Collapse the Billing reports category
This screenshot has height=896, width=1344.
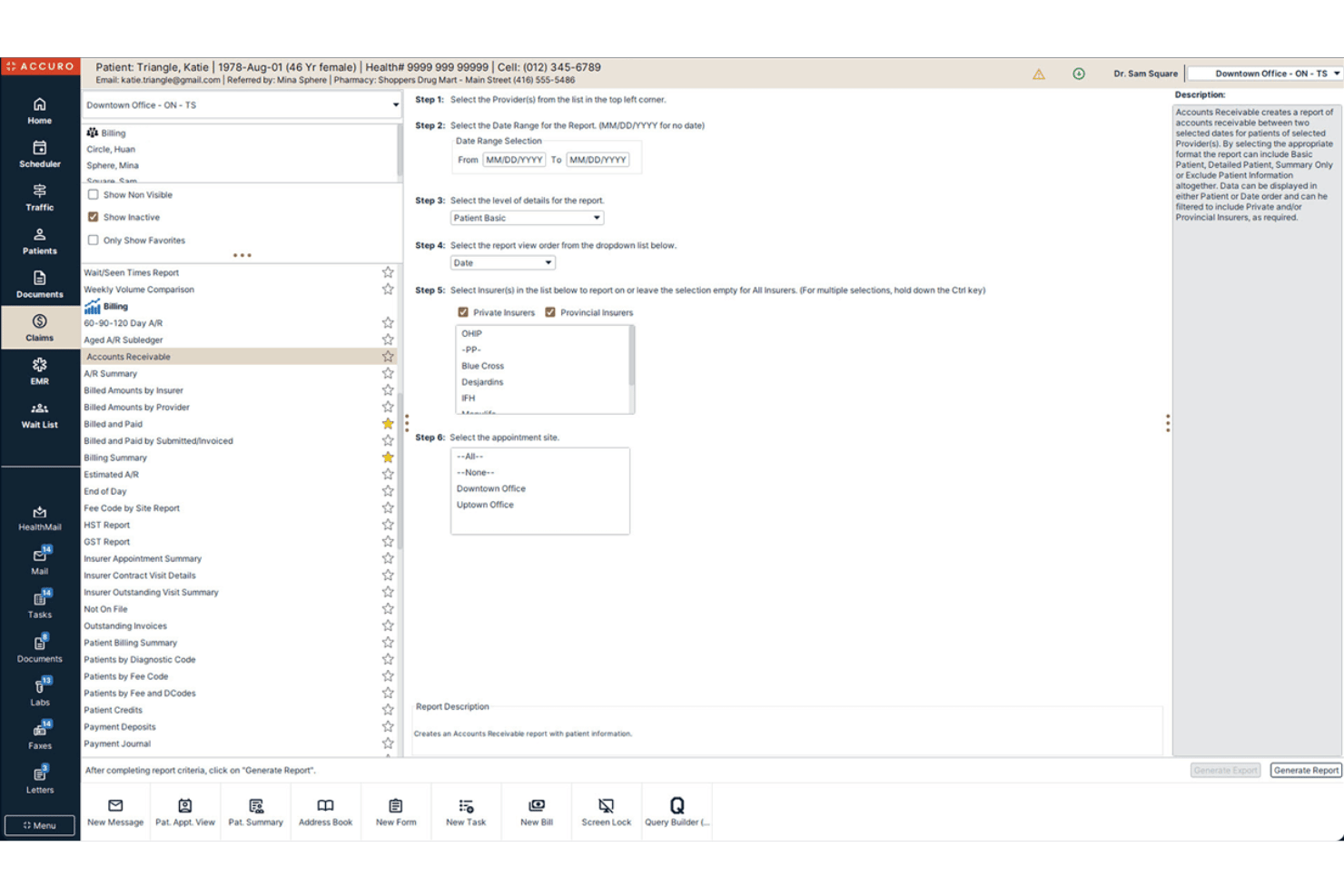point(107,306)
